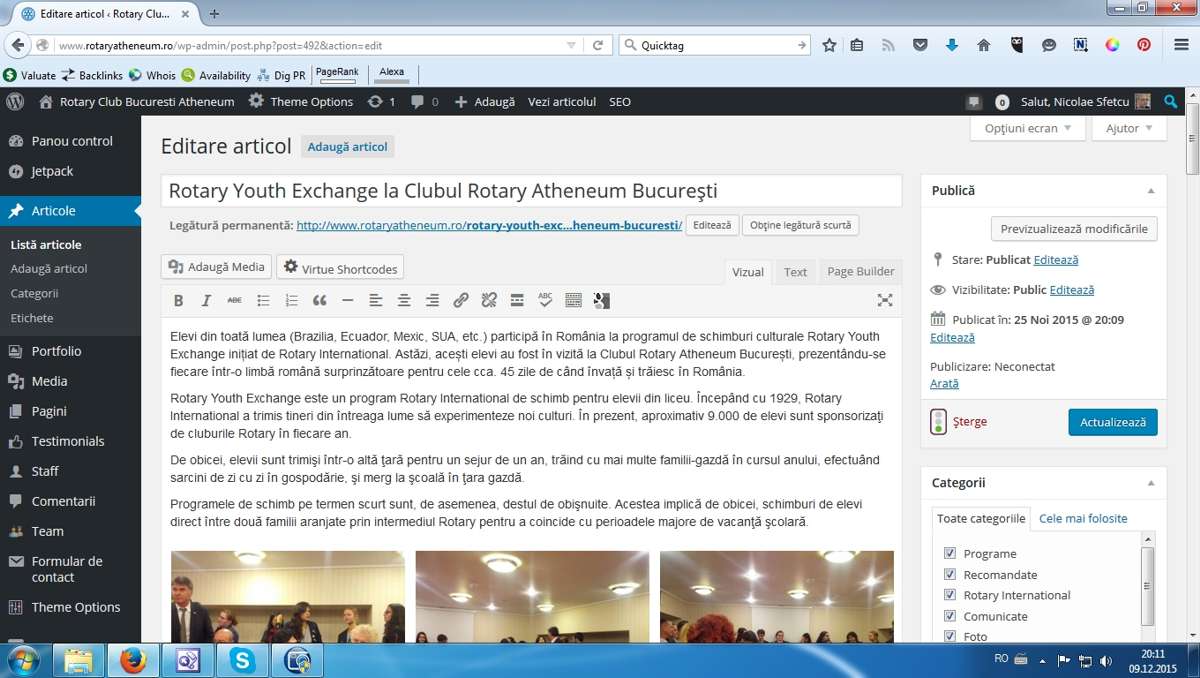Enable distraction-free fullscreen writing mode

click(884, 300)
